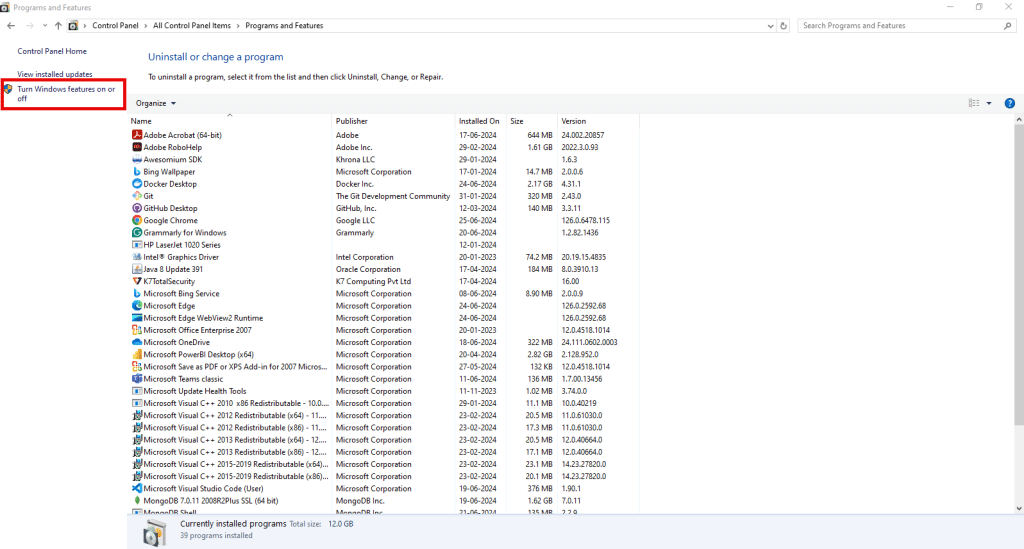Select Microsoft Visual C++ 2010 x86 Redistributable
Image resolution: width=1024 pixels, height=549 pixels.
click(x=384, y=403)
